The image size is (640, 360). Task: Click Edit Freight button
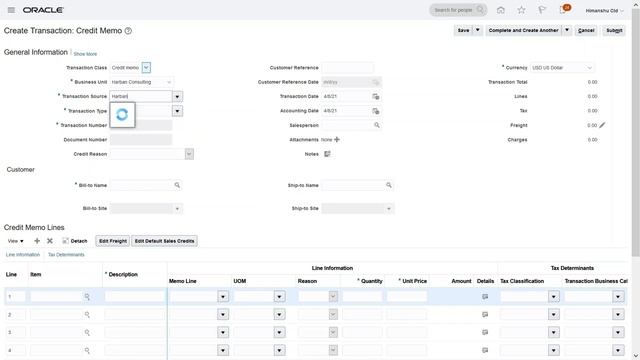click(x=113, y=241)
